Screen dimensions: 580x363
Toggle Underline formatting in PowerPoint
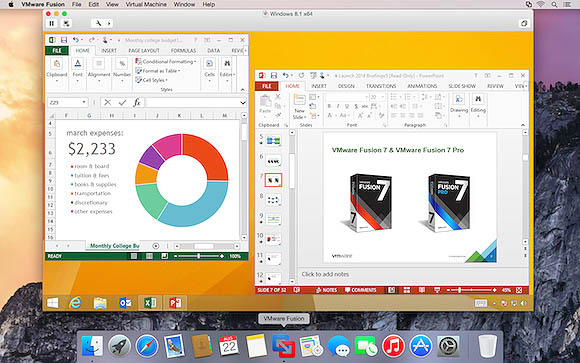pyautogui.click(x=347, y=106)
